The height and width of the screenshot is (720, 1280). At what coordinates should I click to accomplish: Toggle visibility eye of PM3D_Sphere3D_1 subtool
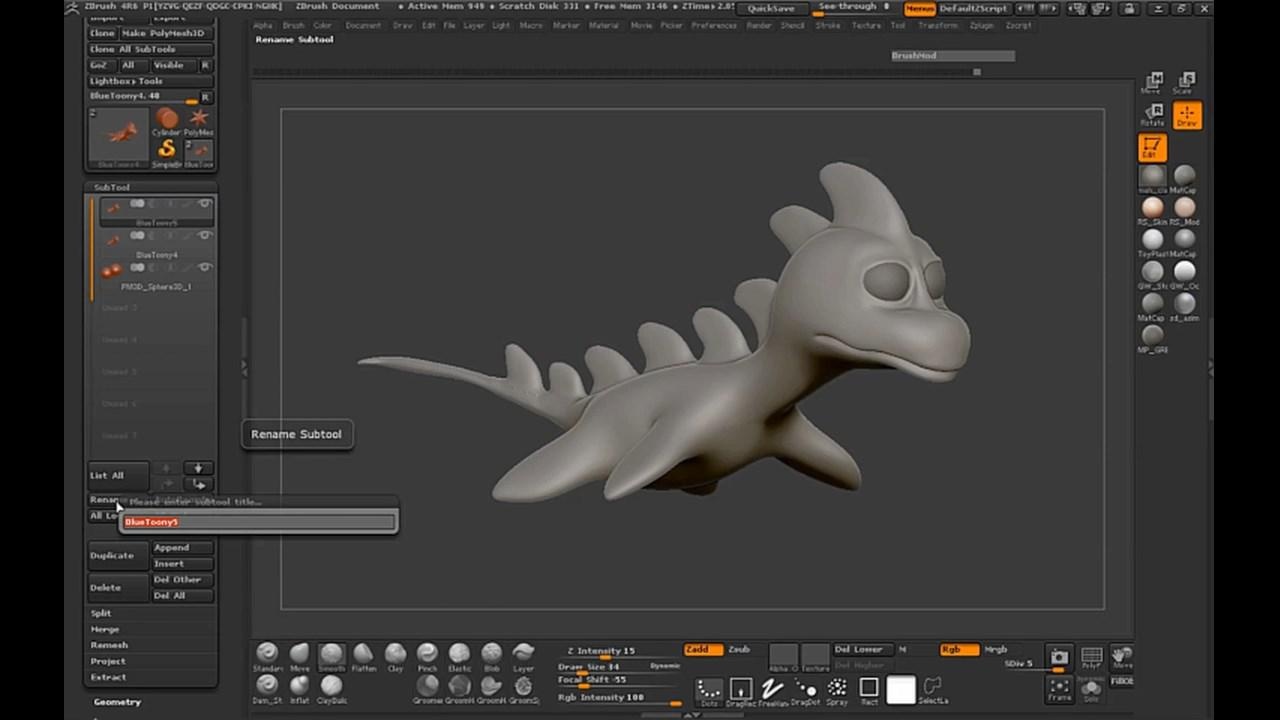click(205, 268)
